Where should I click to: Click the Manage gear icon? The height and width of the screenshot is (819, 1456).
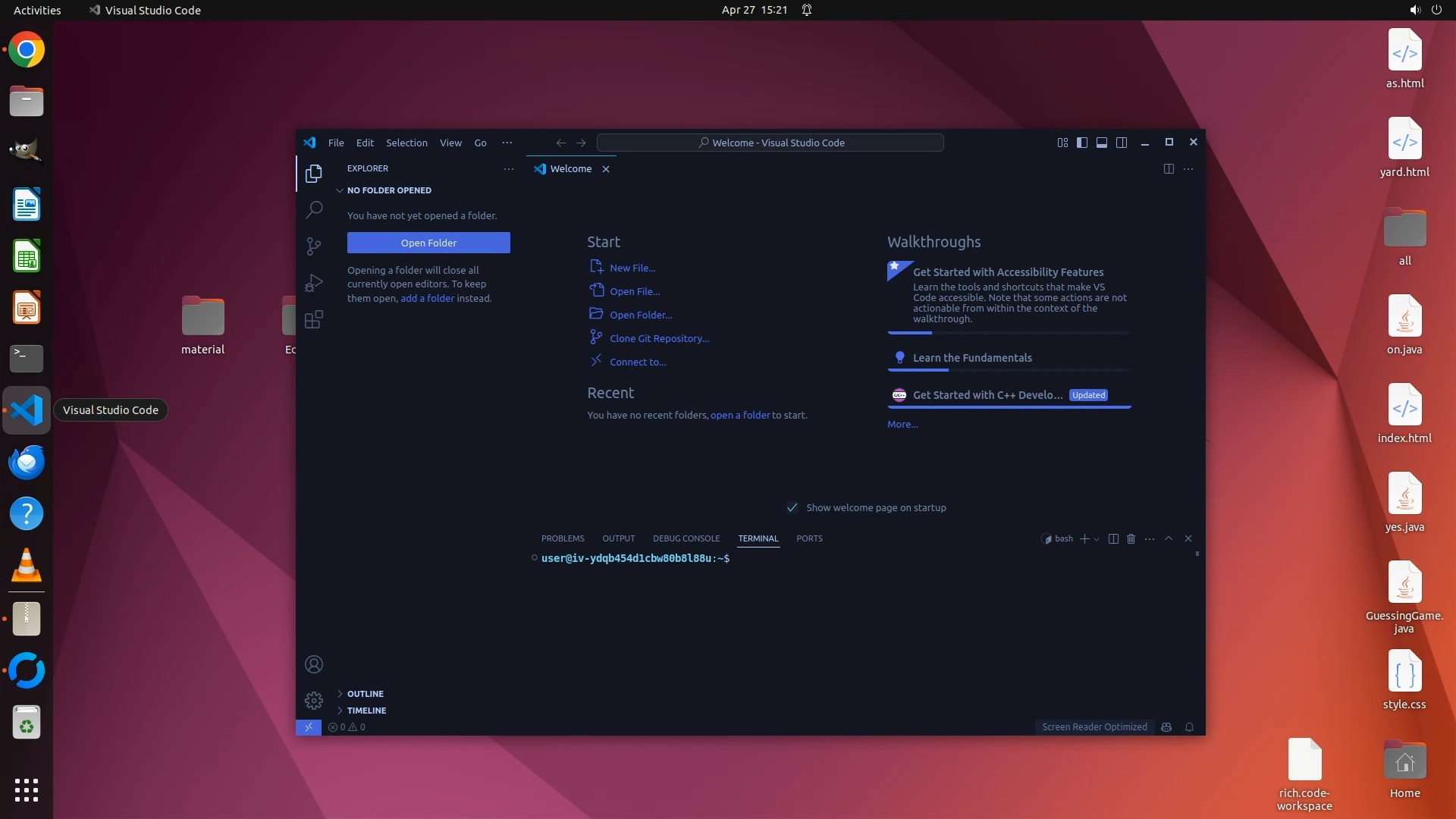314,700
